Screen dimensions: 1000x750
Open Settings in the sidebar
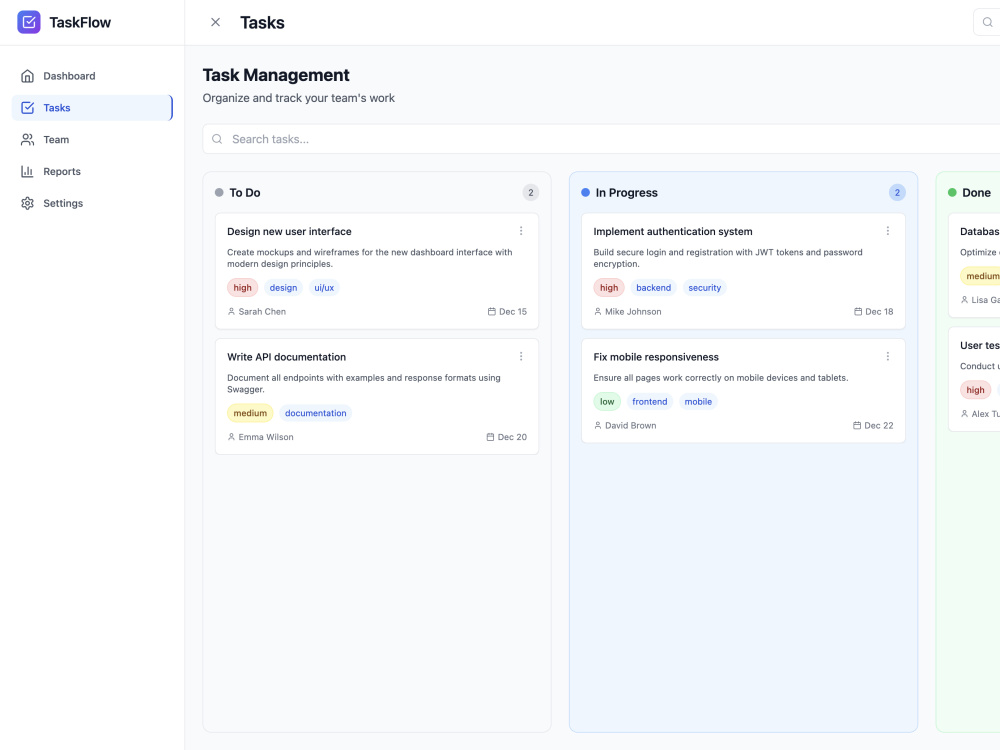pyautogui.click(x=92, y=203)
